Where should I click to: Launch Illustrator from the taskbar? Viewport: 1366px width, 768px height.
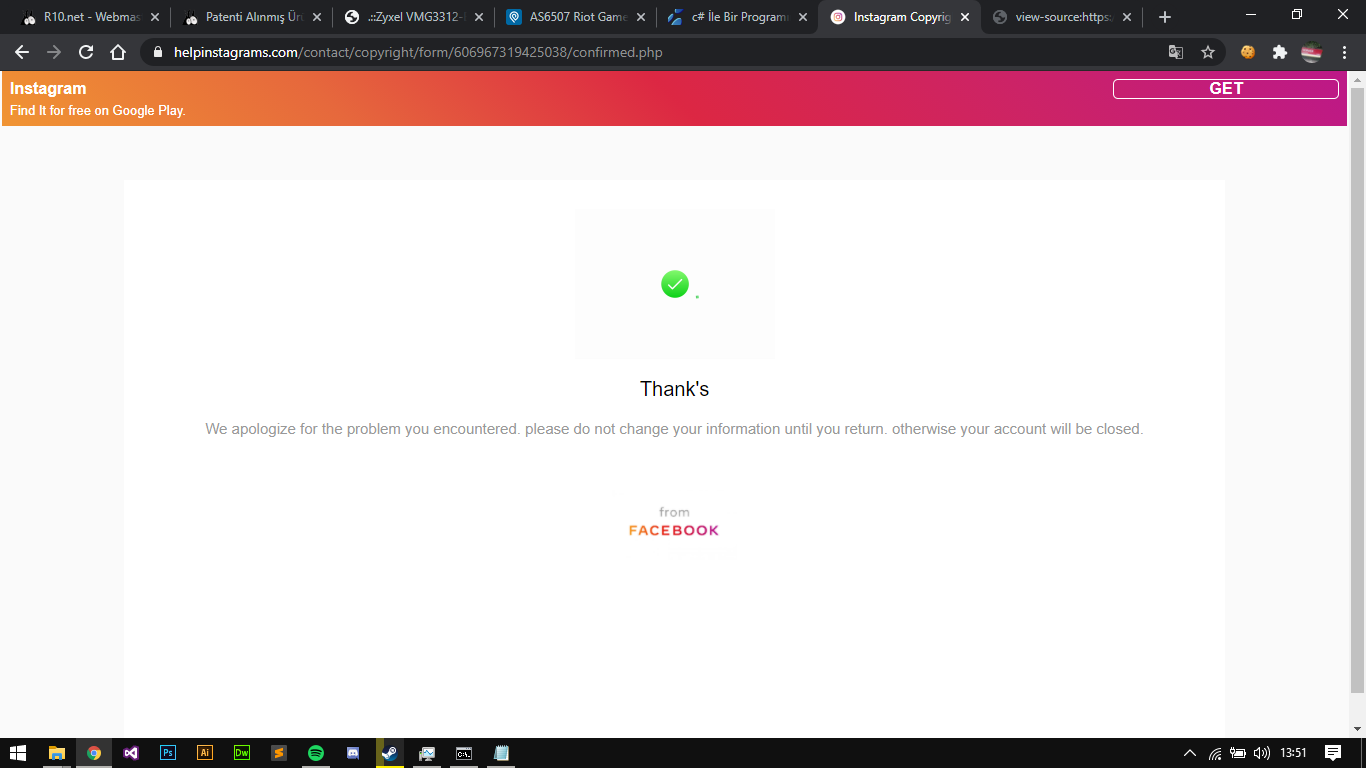point(205,753)
